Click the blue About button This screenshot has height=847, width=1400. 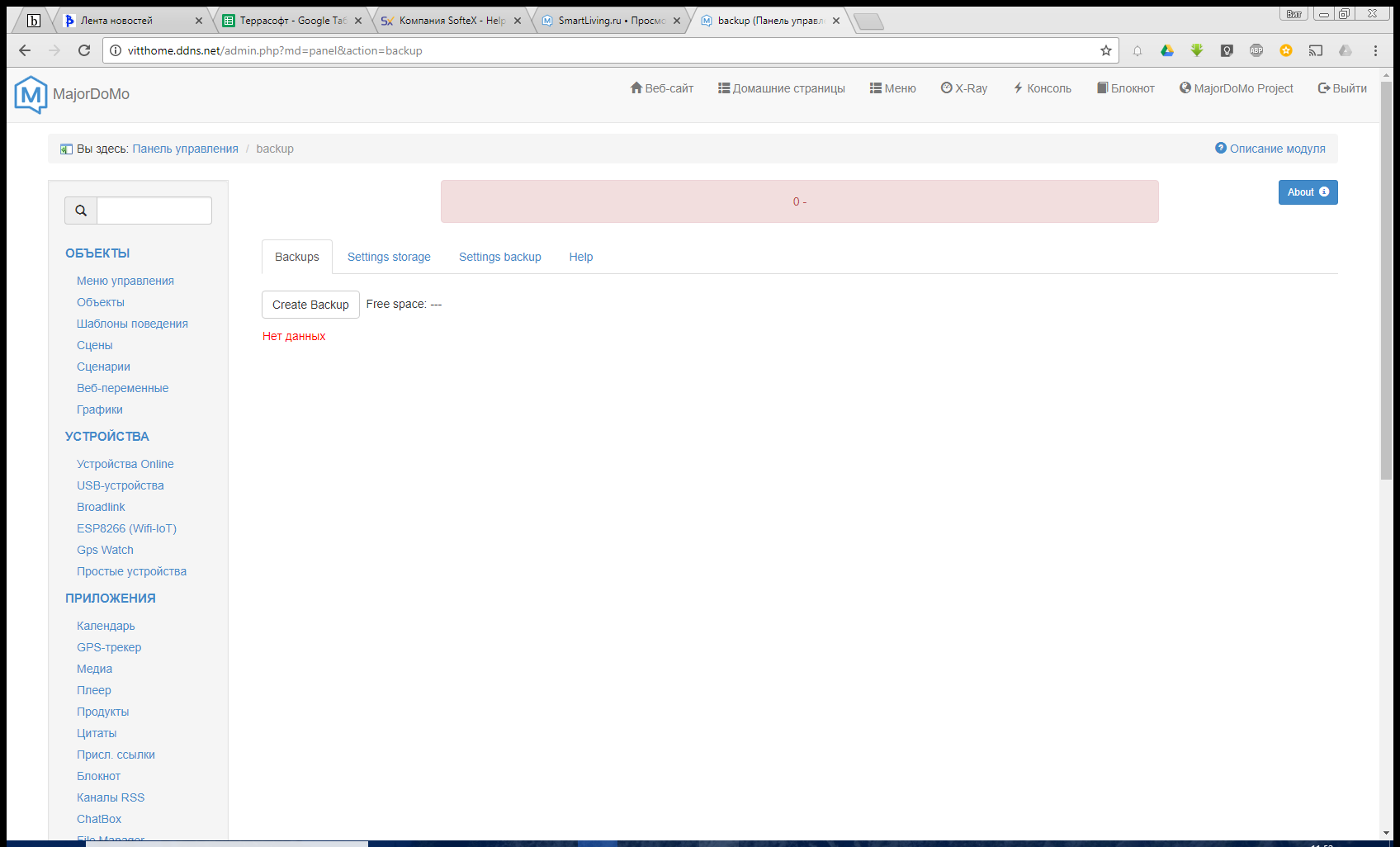(1308, 192)
